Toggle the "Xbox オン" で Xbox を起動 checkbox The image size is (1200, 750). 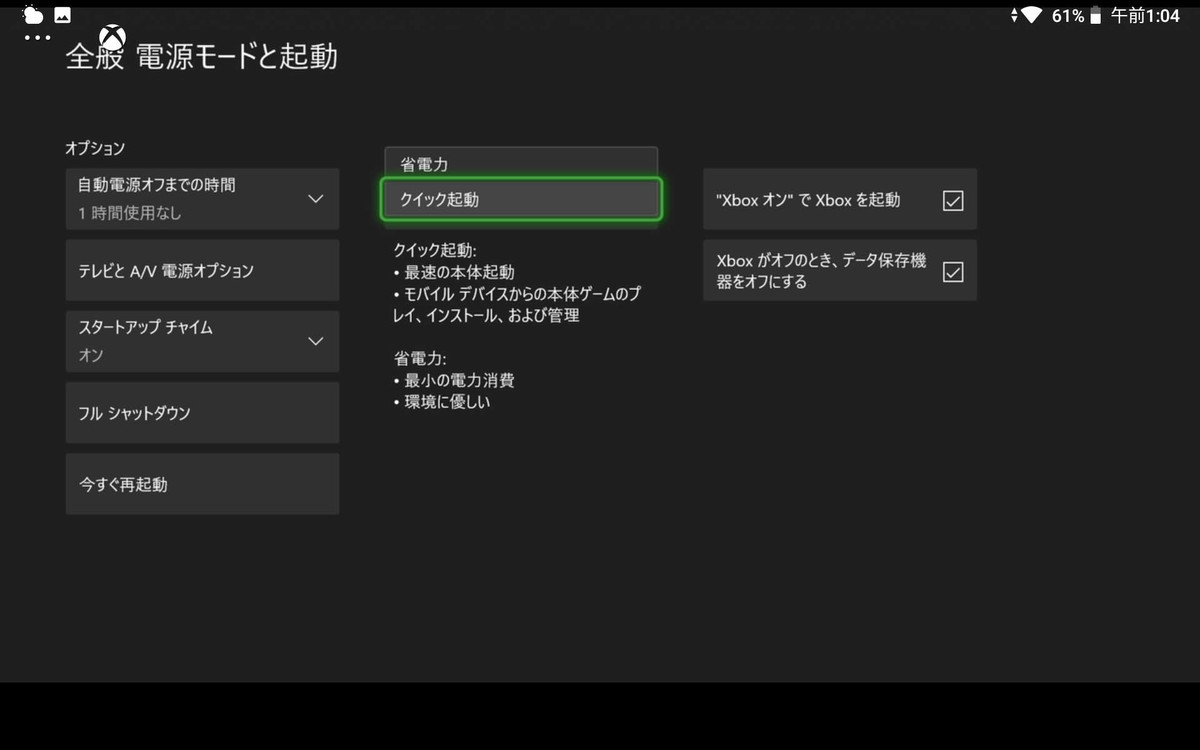(x=953, y=200)
